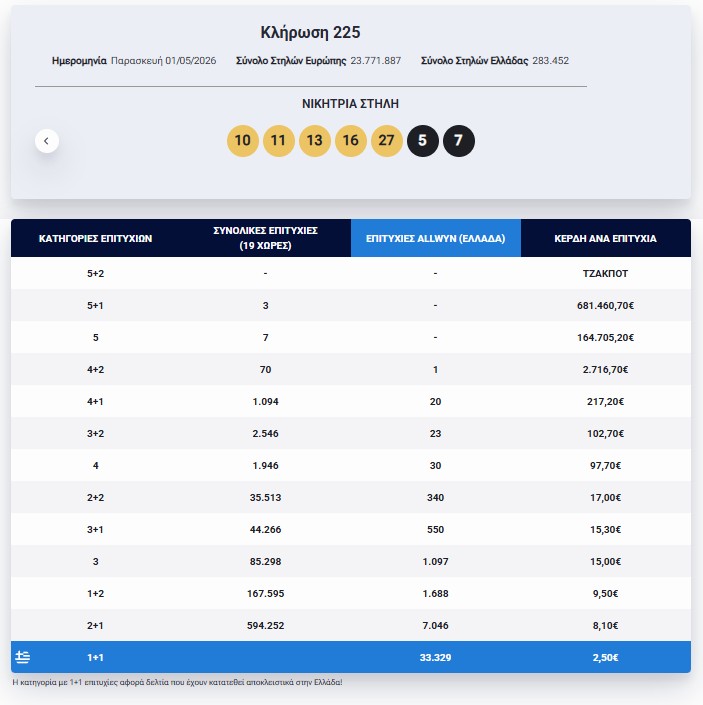
Task: Click the total wins value 167.595
Action: click(265, 593)
